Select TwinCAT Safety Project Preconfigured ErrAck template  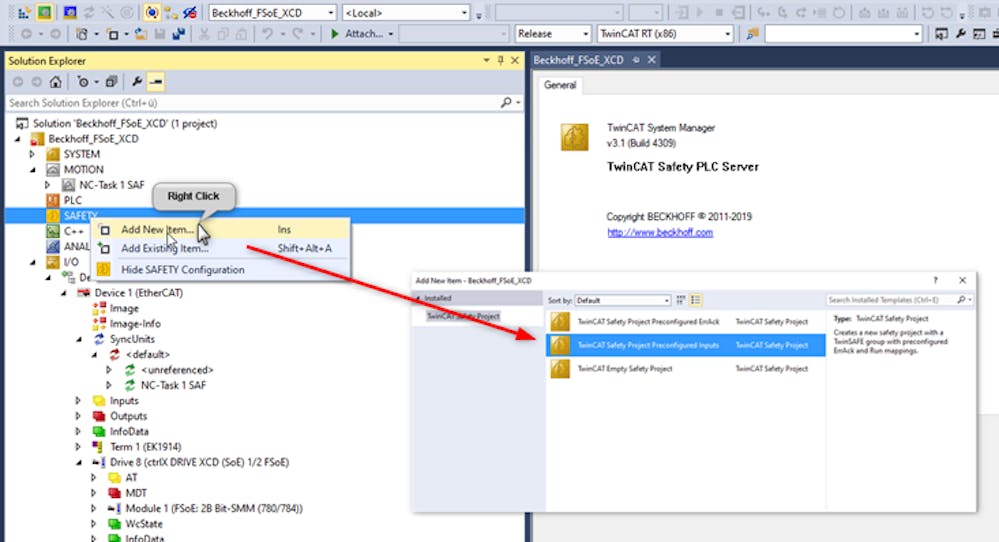686,322
